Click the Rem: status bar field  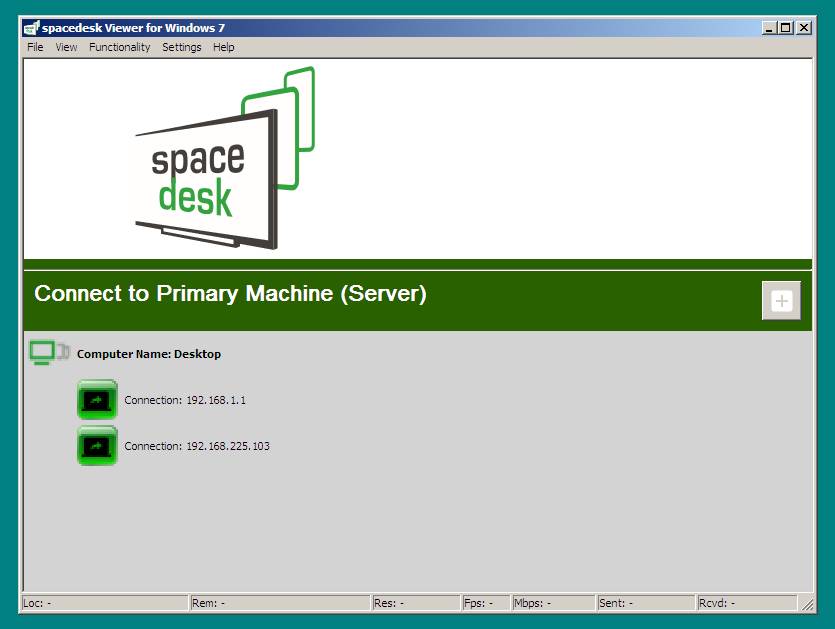pos(280,603)
